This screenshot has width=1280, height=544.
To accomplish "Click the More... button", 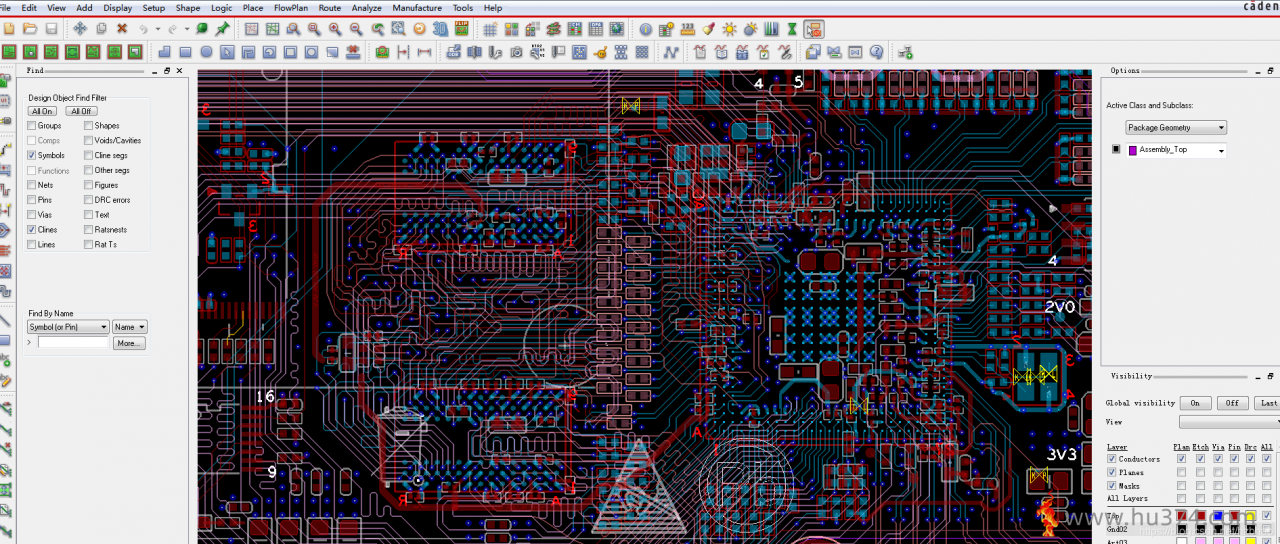I will (129, 343).
